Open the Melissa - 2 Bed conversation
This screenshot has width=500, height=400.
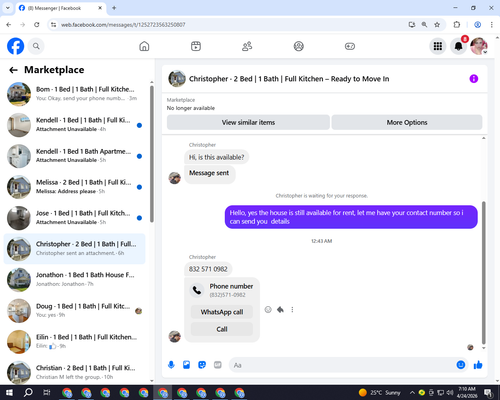[x=75, y=187]
